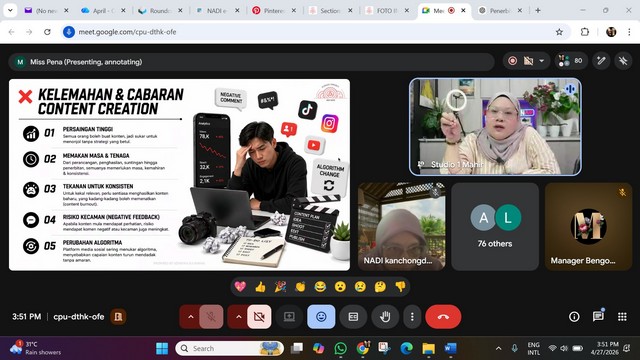Switch to the Section browser tab
The height and width of the screenshot is (360, 640).
(x=330, y=11)
